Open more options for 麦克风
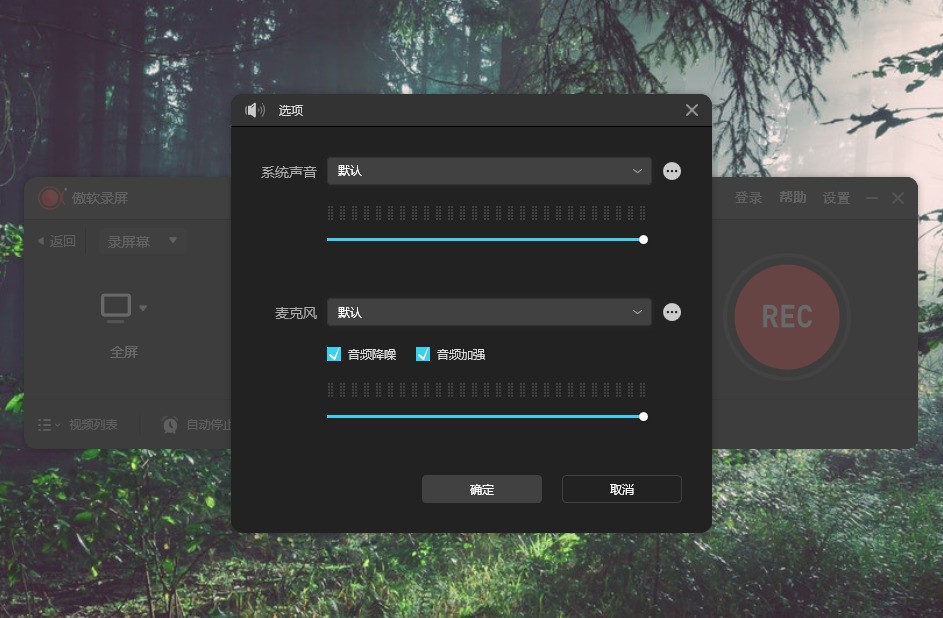Viewport: 943px width, 618px height. tap(672, 312)
